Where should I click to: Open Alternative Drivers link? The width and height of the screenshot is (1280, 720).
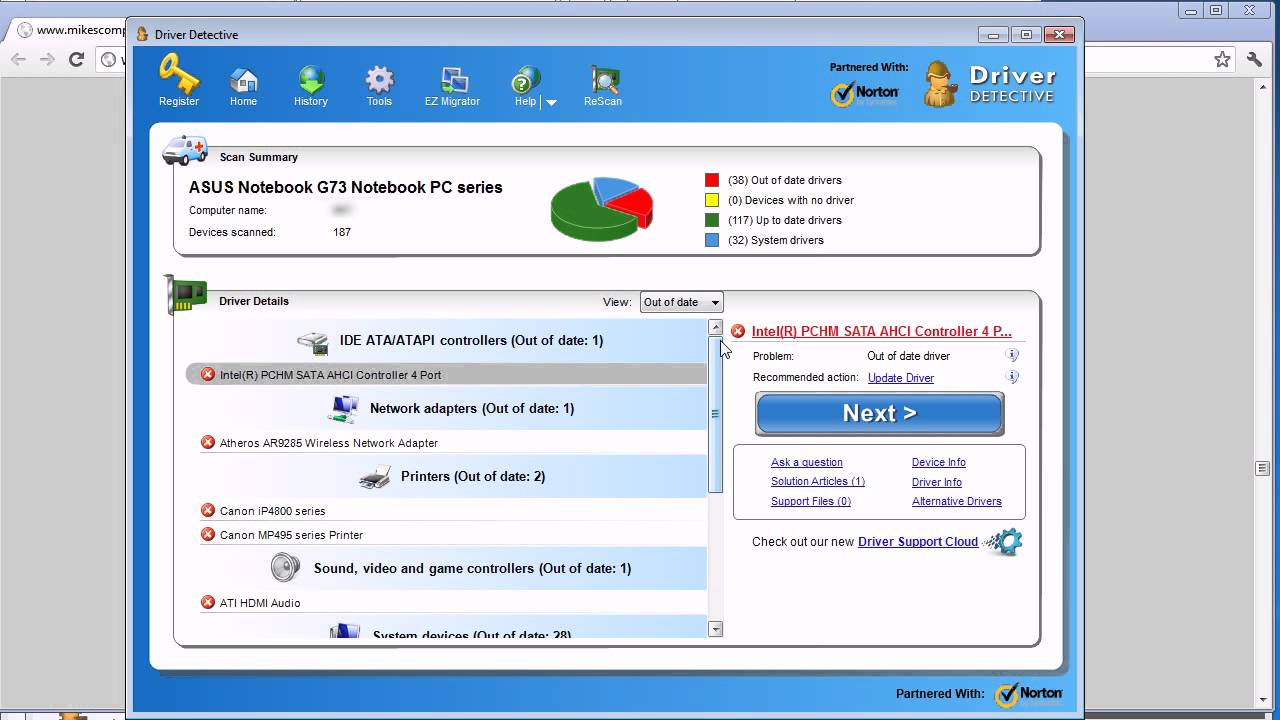point(957,502)
